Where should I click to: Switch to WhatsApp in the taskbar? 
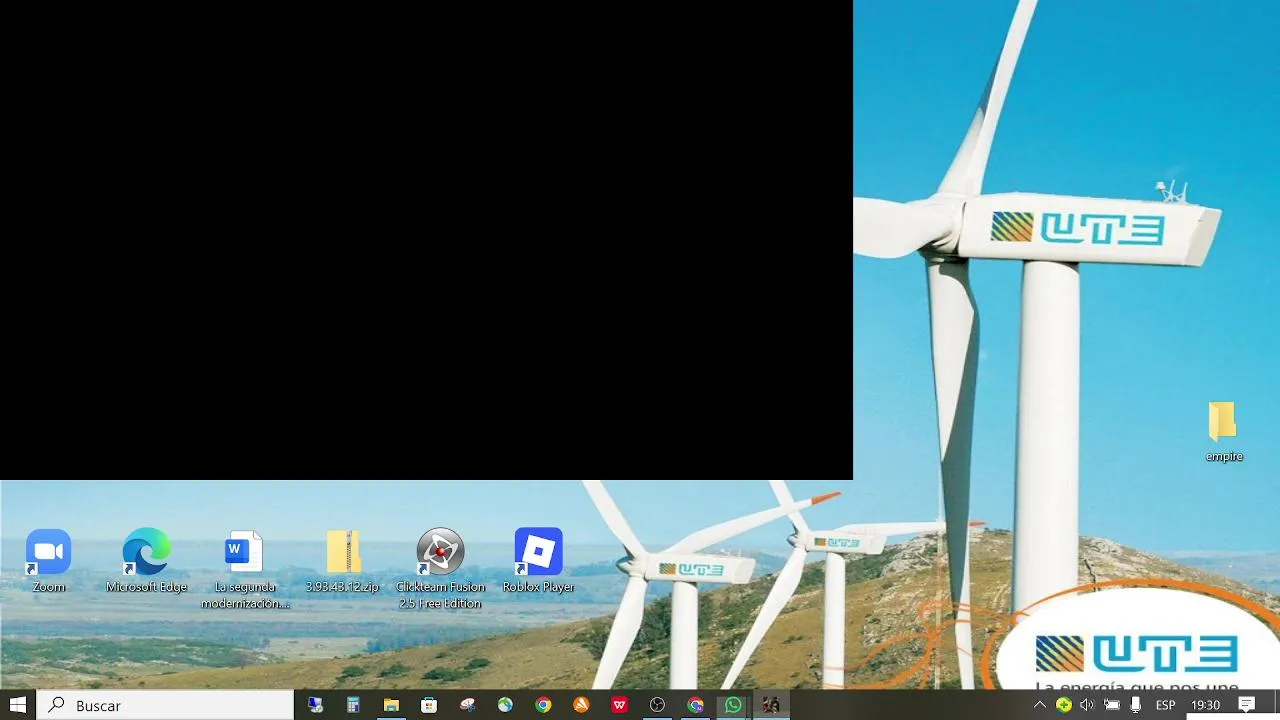(733, 705)
